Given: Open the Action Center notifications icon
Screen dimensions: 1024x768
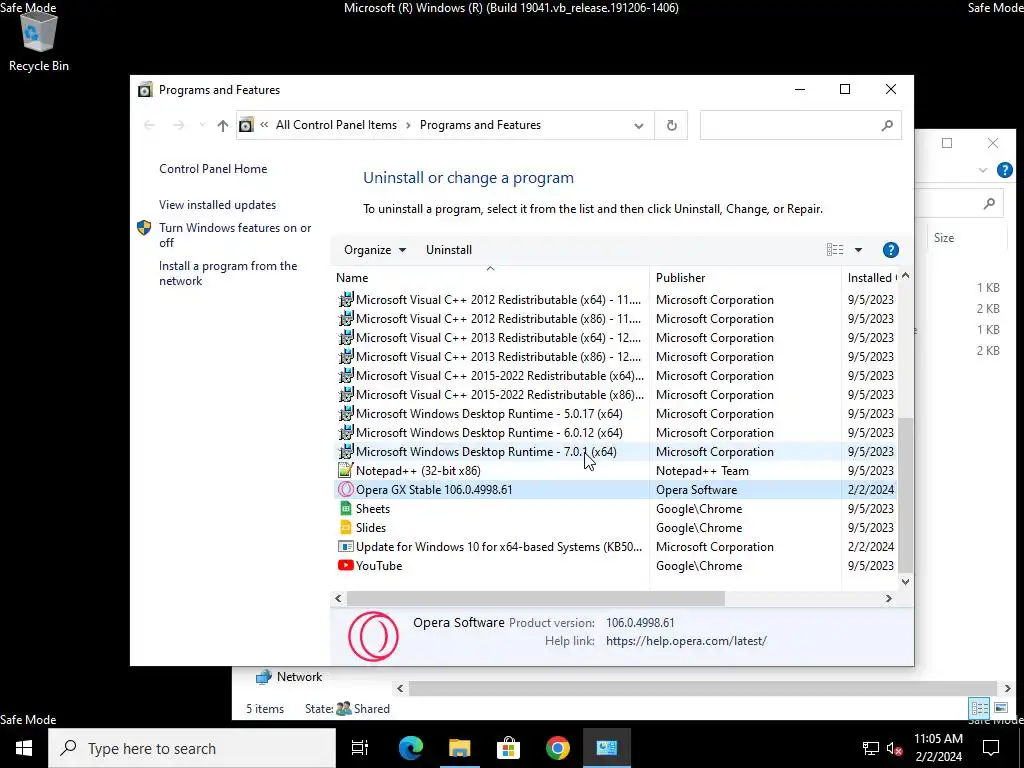Looking at the screenshot, I should coord(991,748).
